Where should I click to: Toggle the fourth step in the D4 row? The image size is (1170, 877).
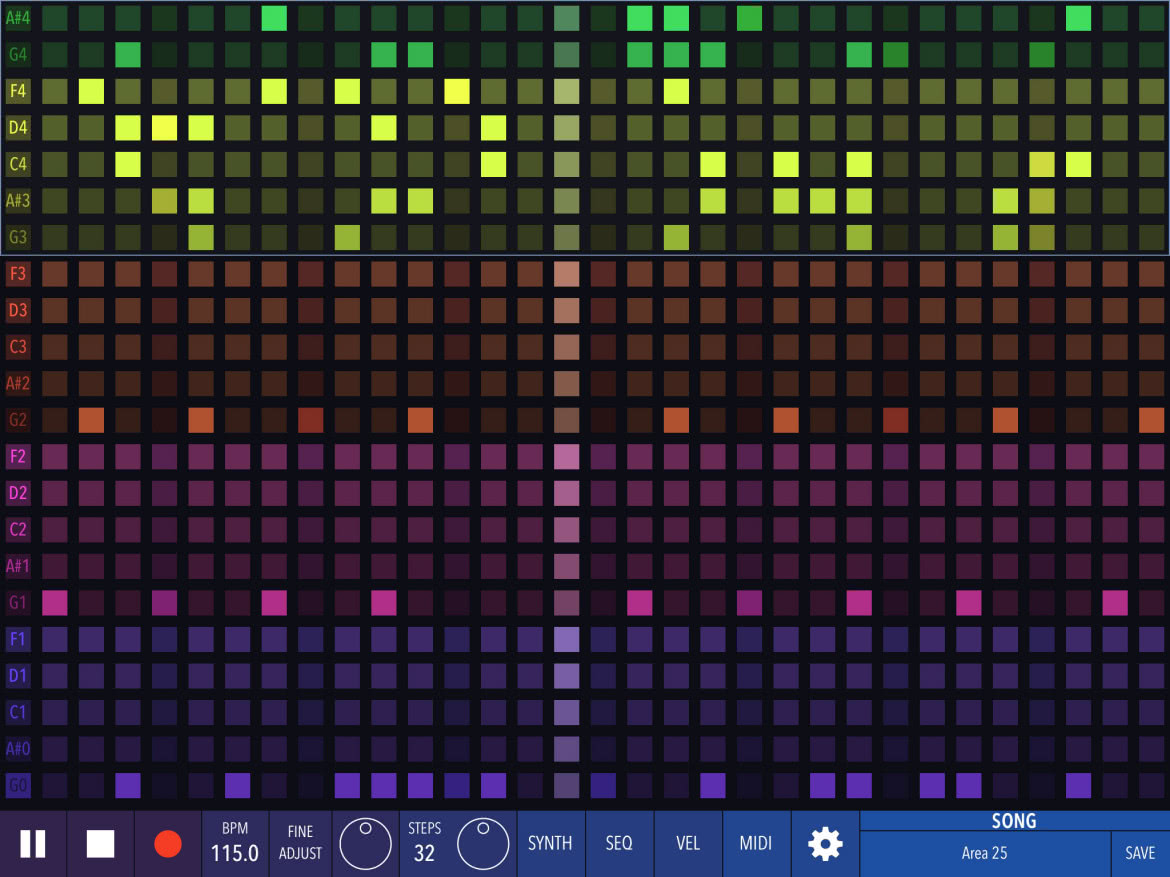click(x=164, y=128)
